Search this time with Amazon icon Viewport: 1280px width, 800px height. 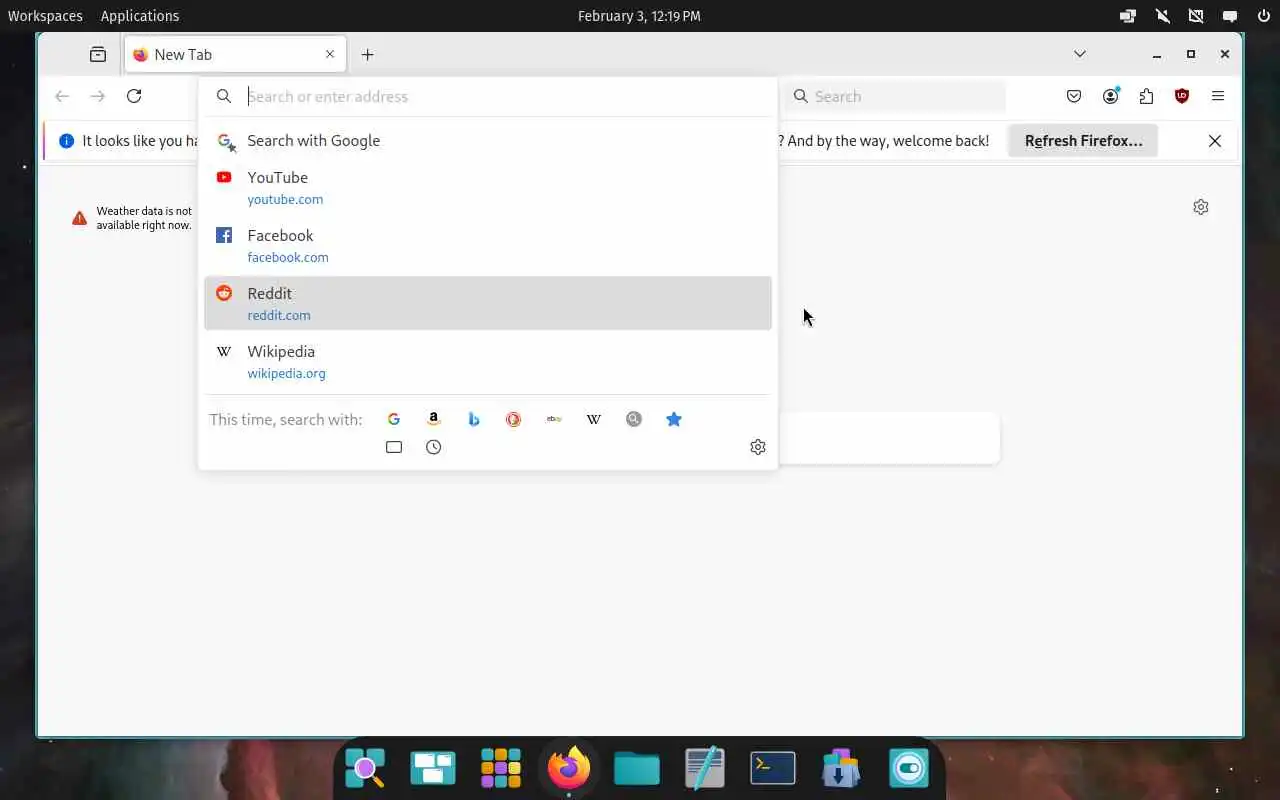click(433, 419)
